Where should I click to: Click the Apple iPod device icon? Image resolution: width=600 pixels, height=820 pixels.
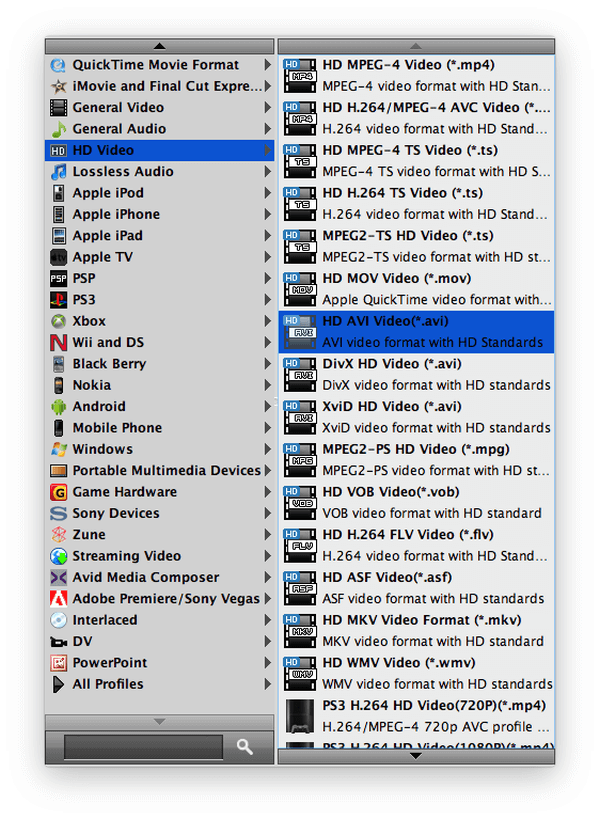pyautogui.click(x=58, y=193)
